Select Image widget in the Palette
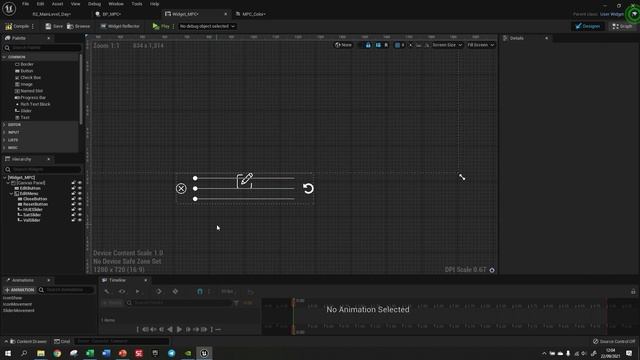 [x=24, y=84]
